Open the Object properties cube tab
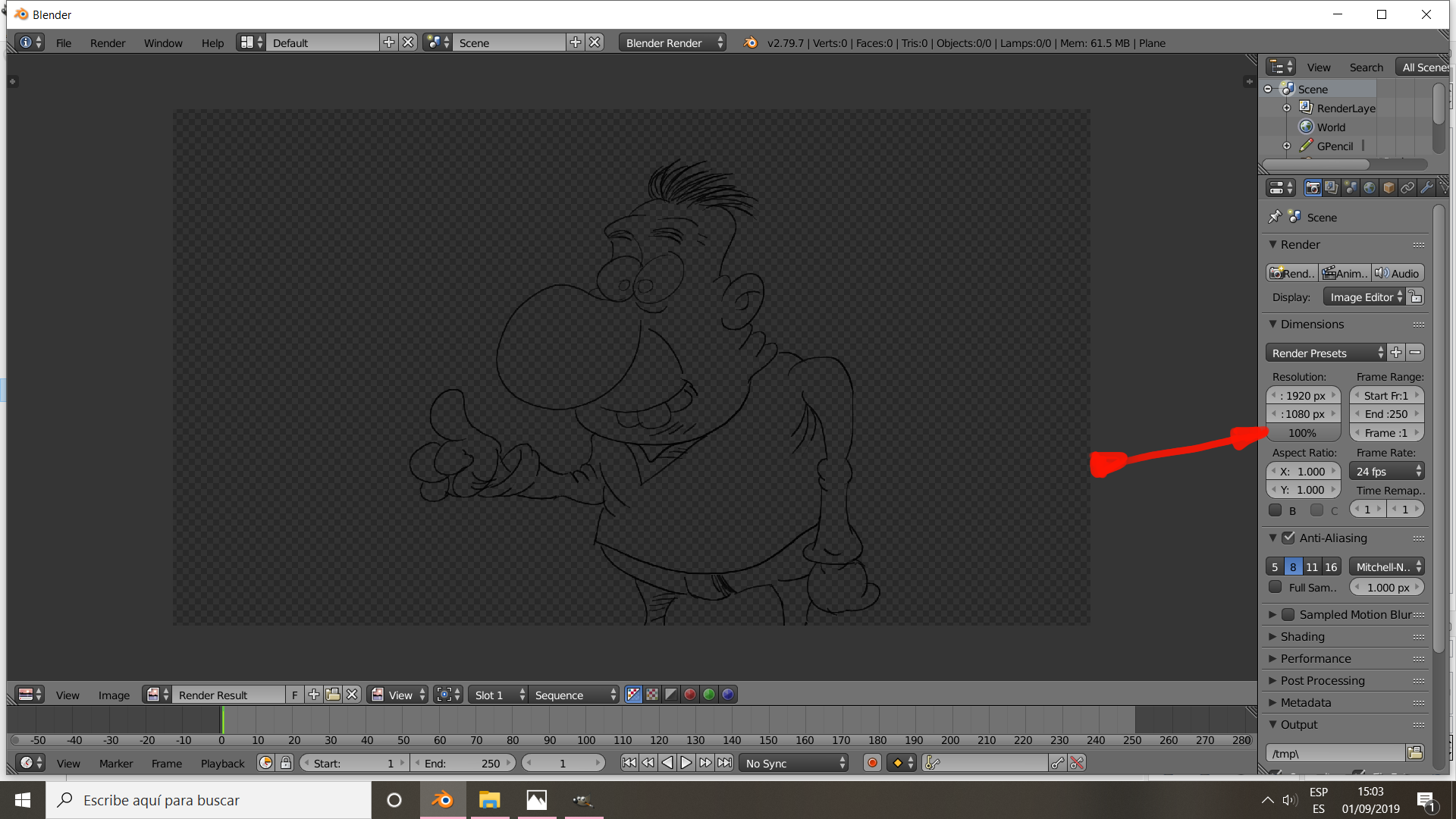This screenshot has width=1456, height=819. 1389,188
